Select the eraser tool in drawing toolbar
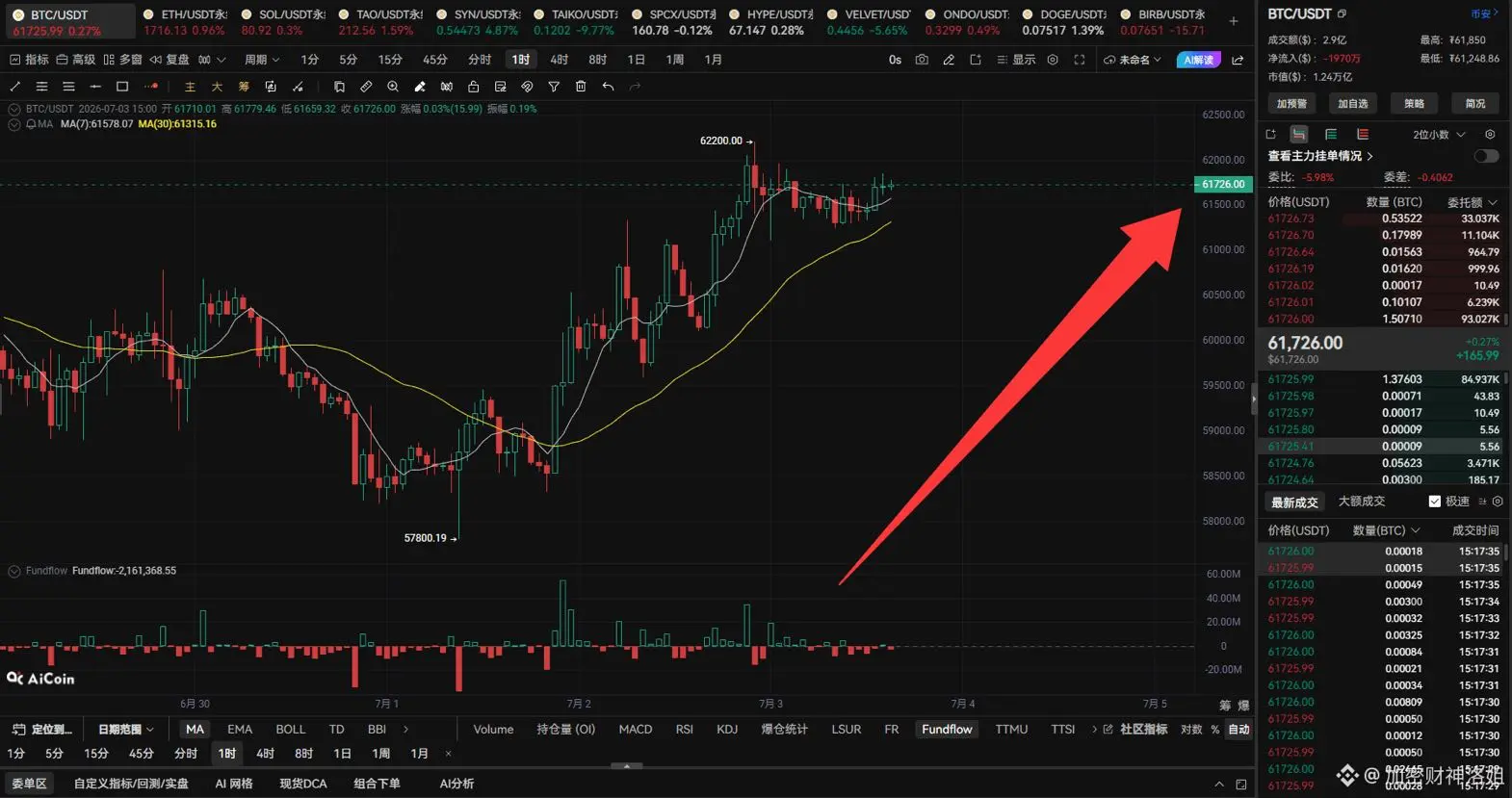Screen dimensions: 1512x798 click(420, 87)
